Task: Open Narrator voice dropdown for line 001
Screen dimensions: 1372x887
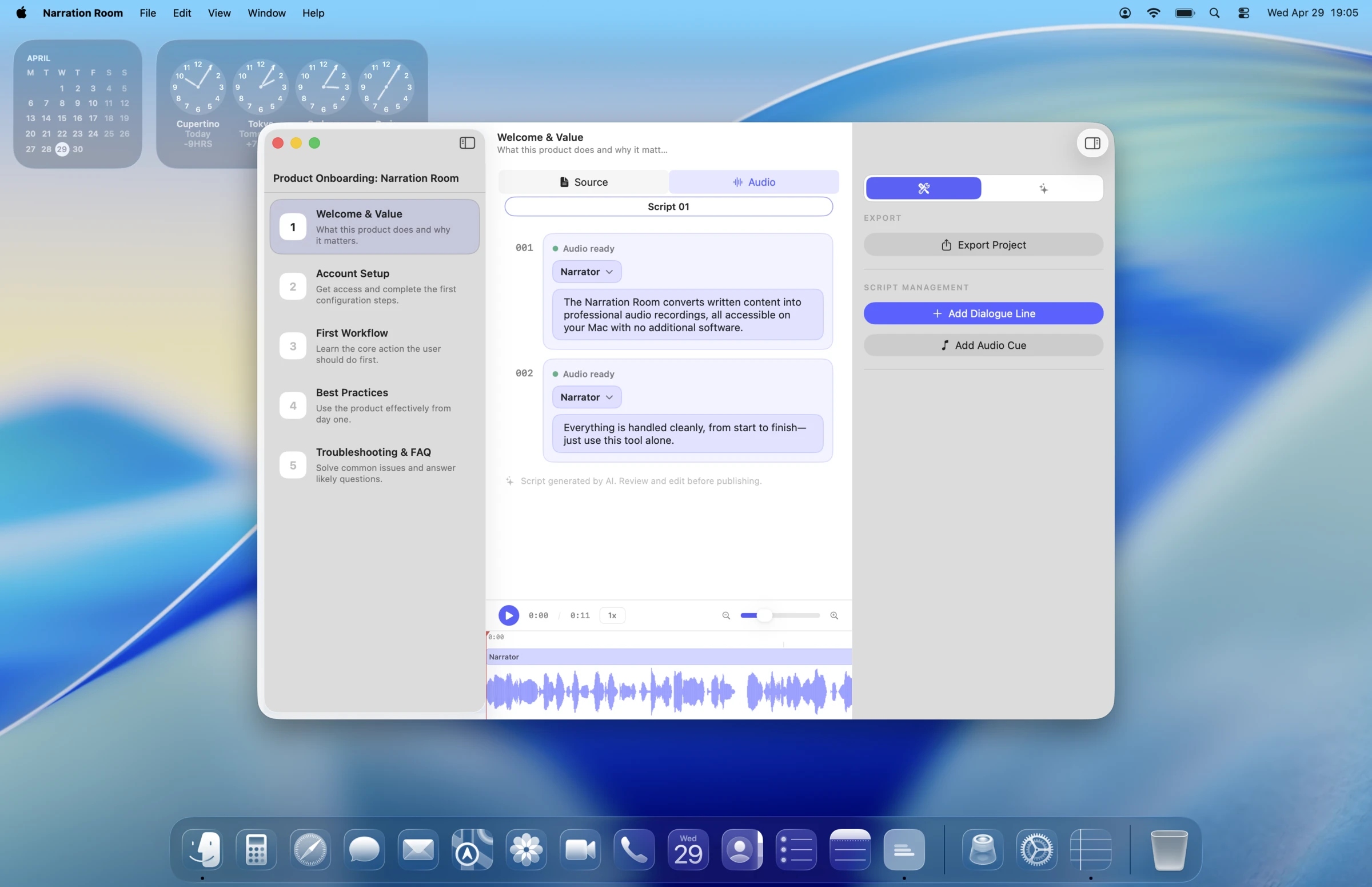Action: pos(586,272)
